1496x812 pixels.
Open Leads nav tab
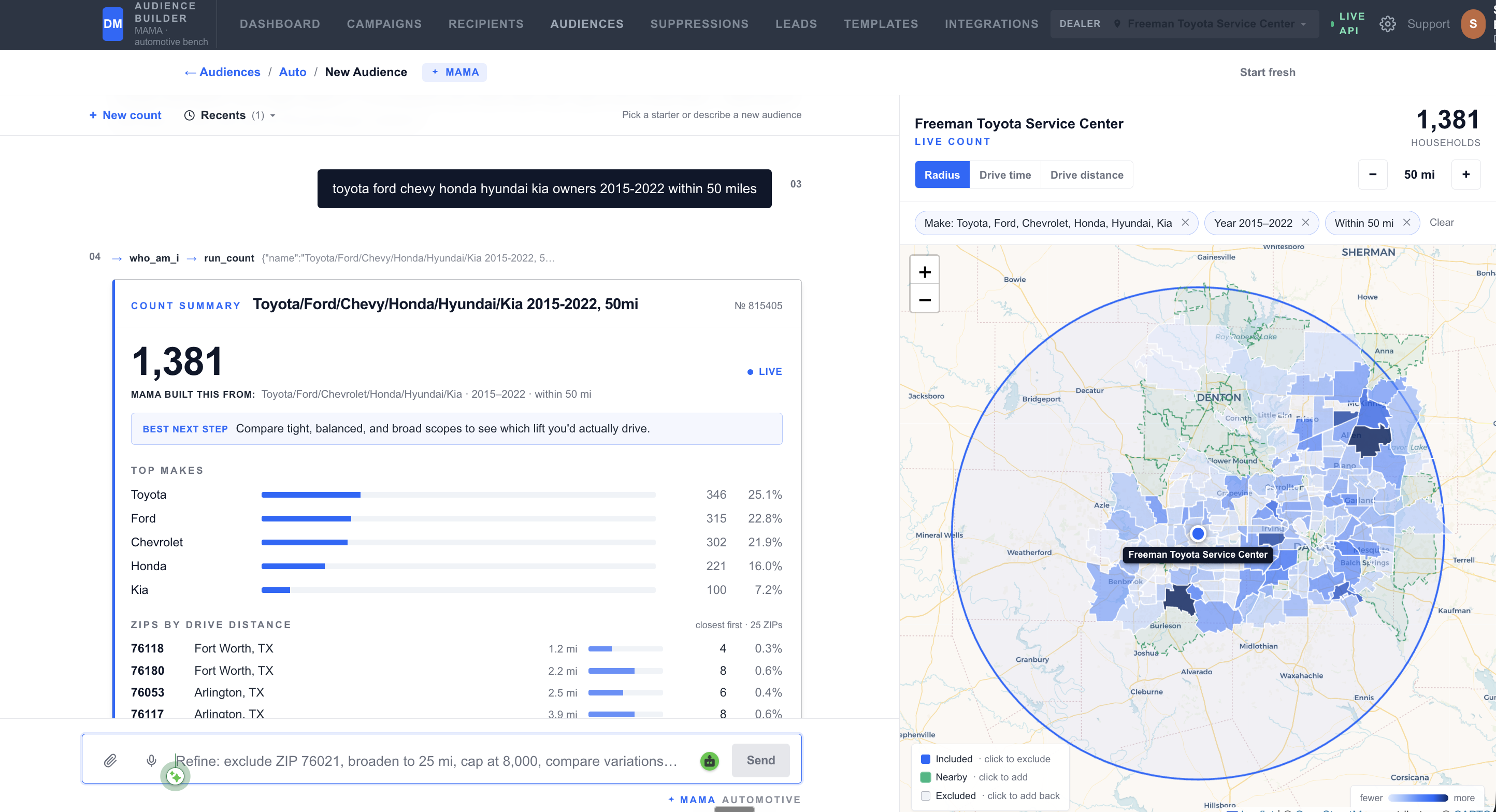point(796,24)
